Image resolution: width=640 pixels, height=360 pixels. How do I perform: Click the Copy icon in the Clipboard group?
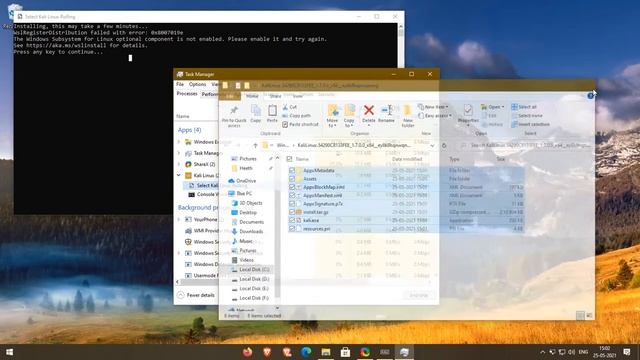(256, 113)
